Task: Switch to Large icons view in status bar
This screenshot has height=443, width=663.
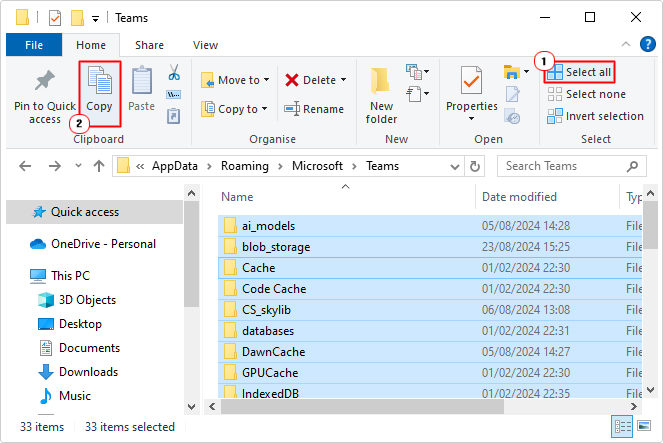Action: 644,426
